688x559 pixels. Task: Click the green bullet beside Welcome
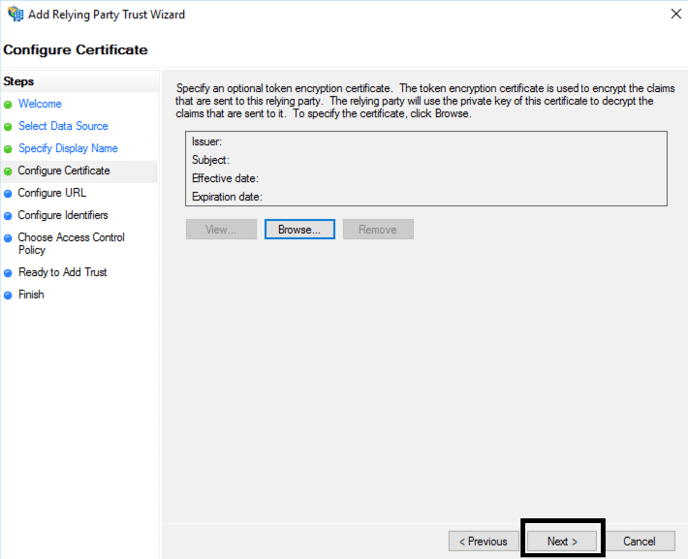coord(8,104)
